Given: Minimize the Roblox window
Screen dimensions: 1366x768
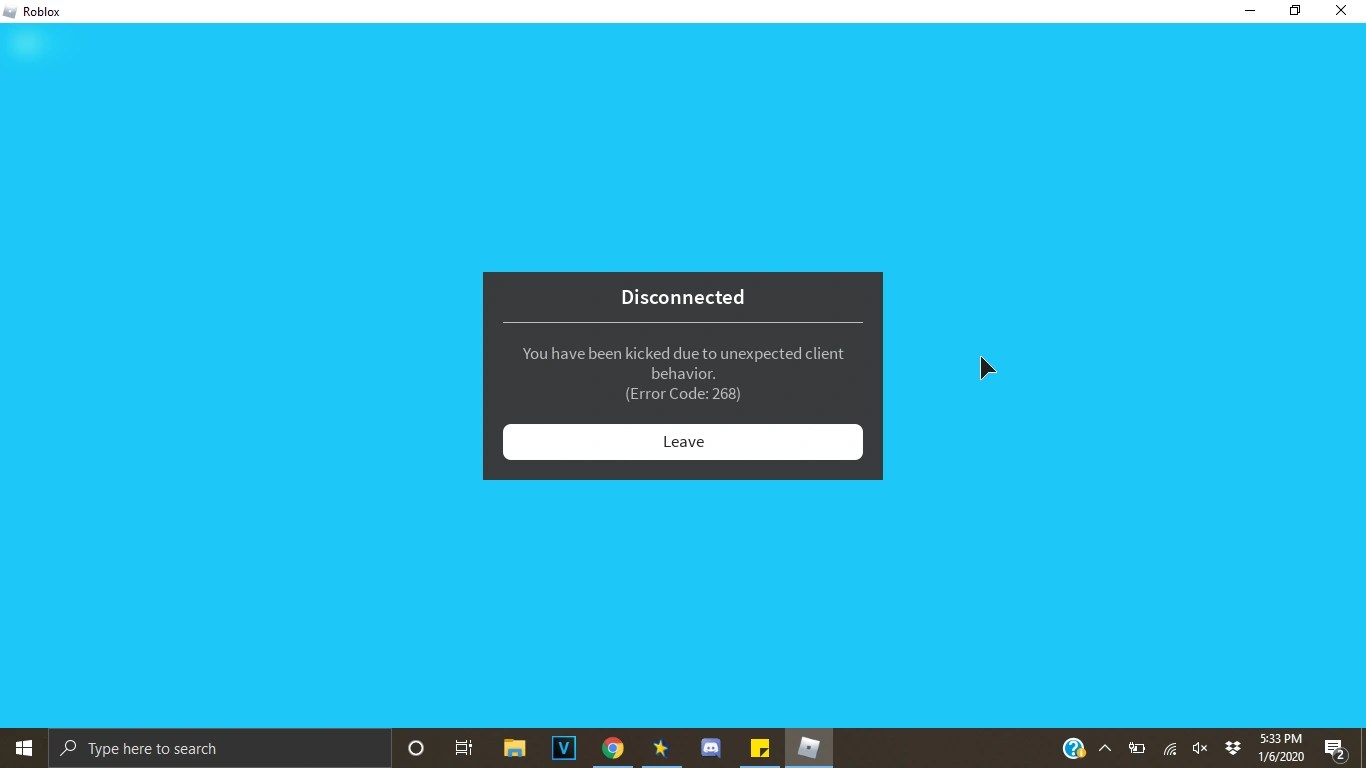Looking at the screenshot, I should [1250, 11].
